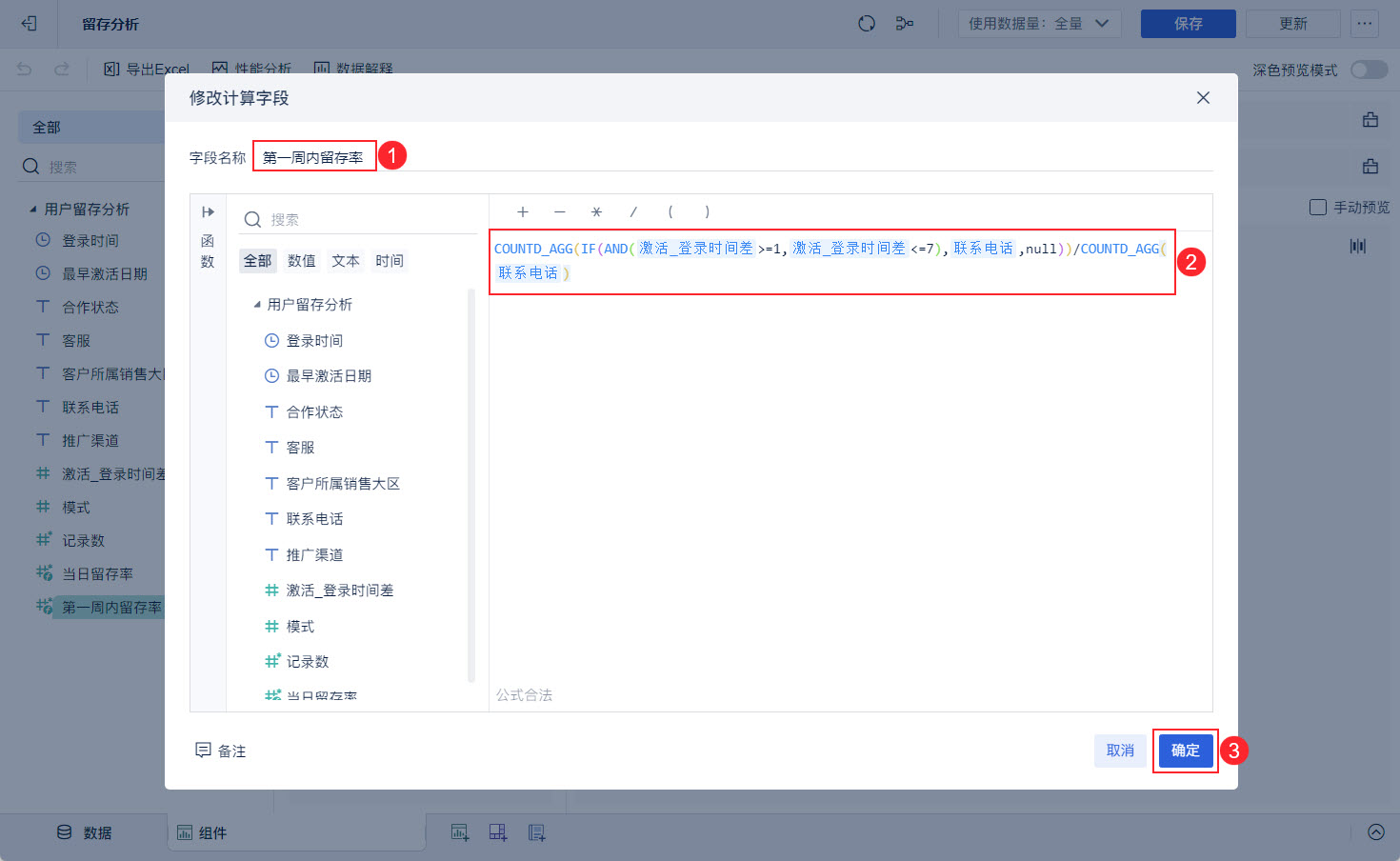
Task: Select 客服 in dialog field list
Action: pos(300,448)
